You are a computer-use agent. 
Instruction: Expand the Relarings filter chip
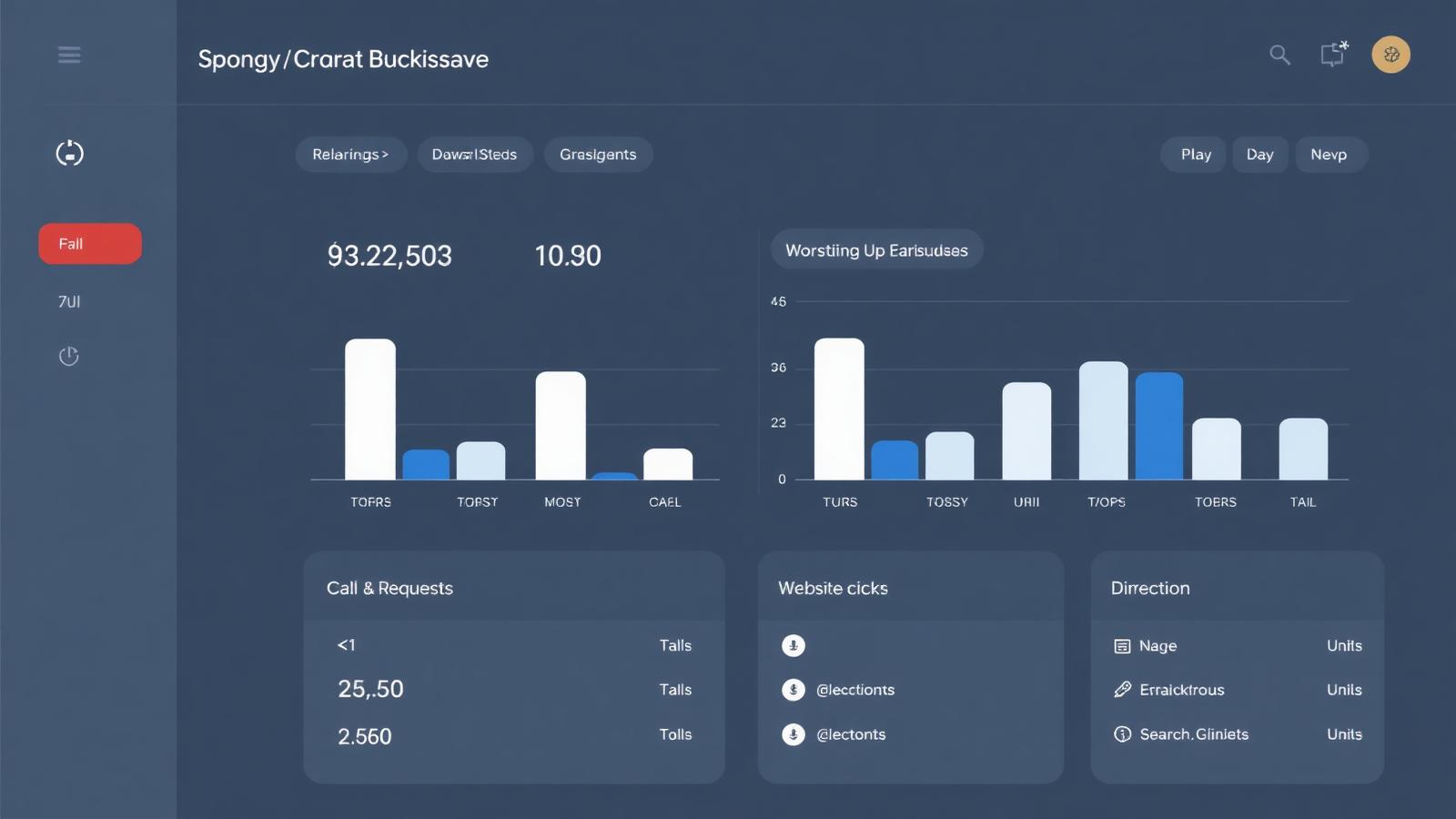tap(350, 155)
